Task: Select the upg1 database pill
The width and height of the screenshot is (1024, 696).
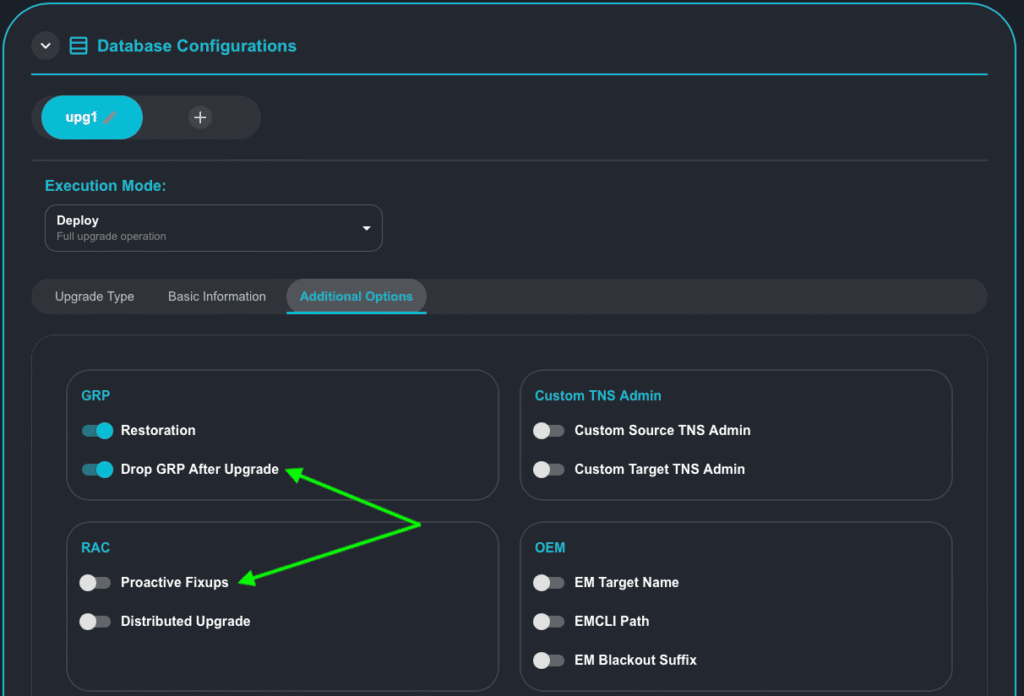Action: (x=81, y=118)
